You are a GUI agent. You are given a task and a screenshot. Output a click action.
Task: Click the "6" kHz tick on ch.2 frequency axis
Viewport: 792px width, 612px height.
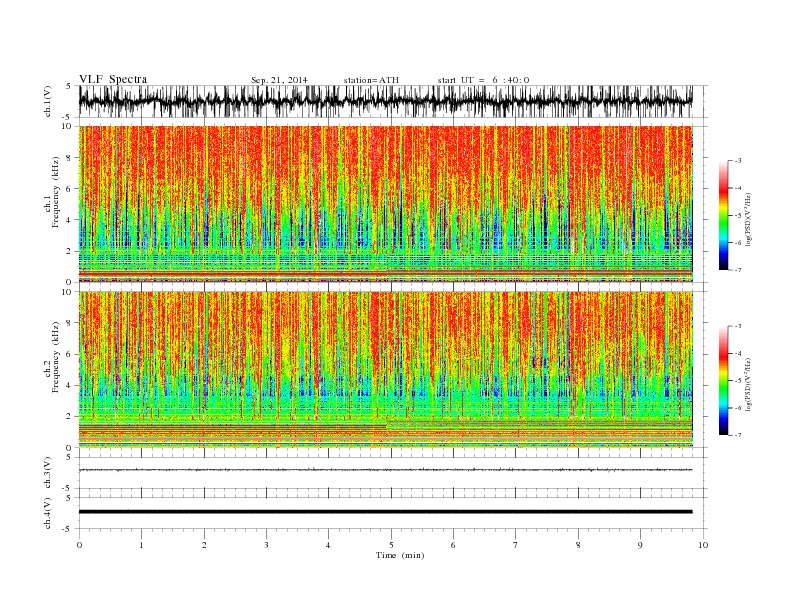(x=69, y=354)
